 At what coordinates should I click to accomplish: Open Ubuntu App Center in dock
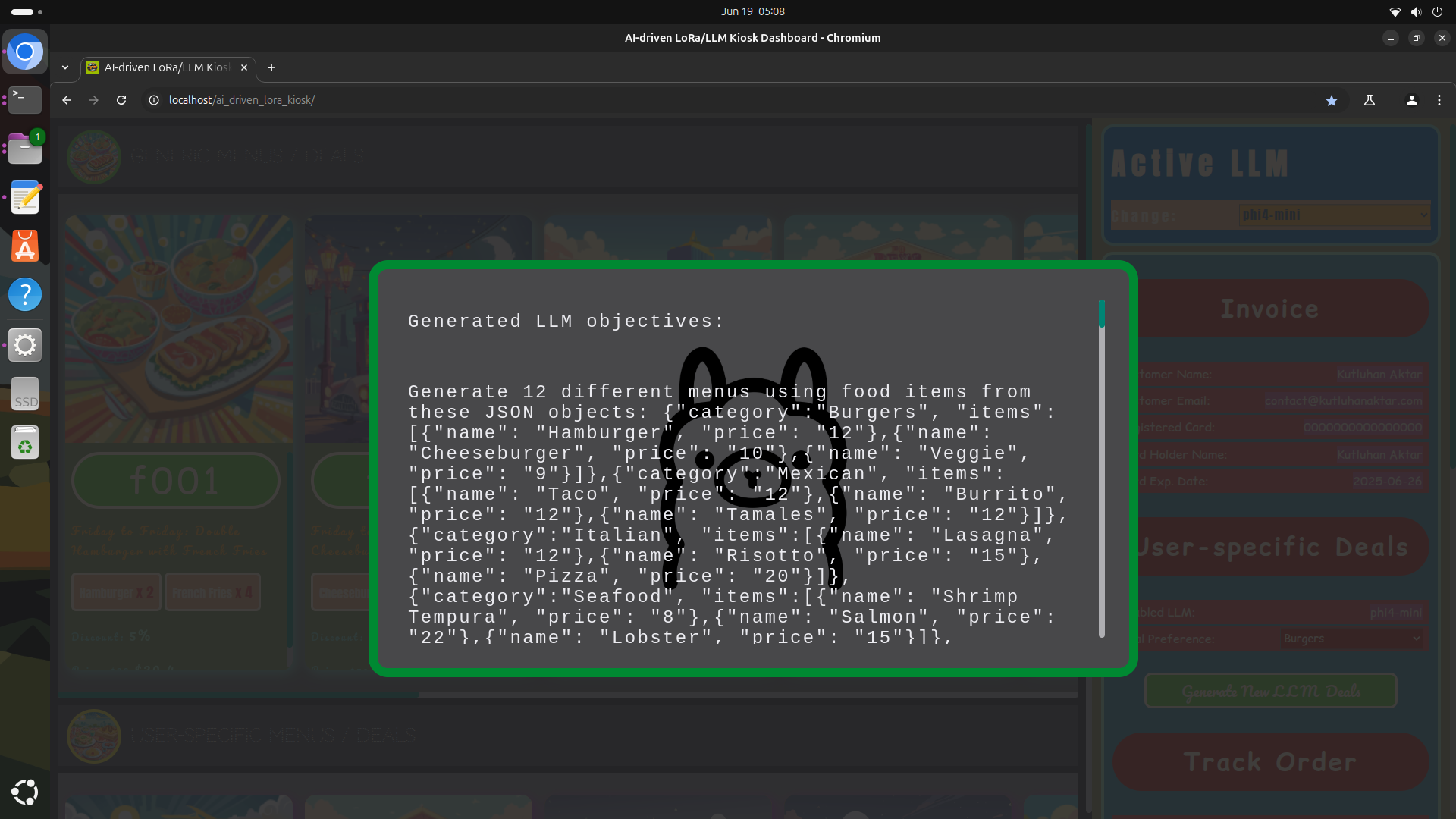click(x=25, y=246)
